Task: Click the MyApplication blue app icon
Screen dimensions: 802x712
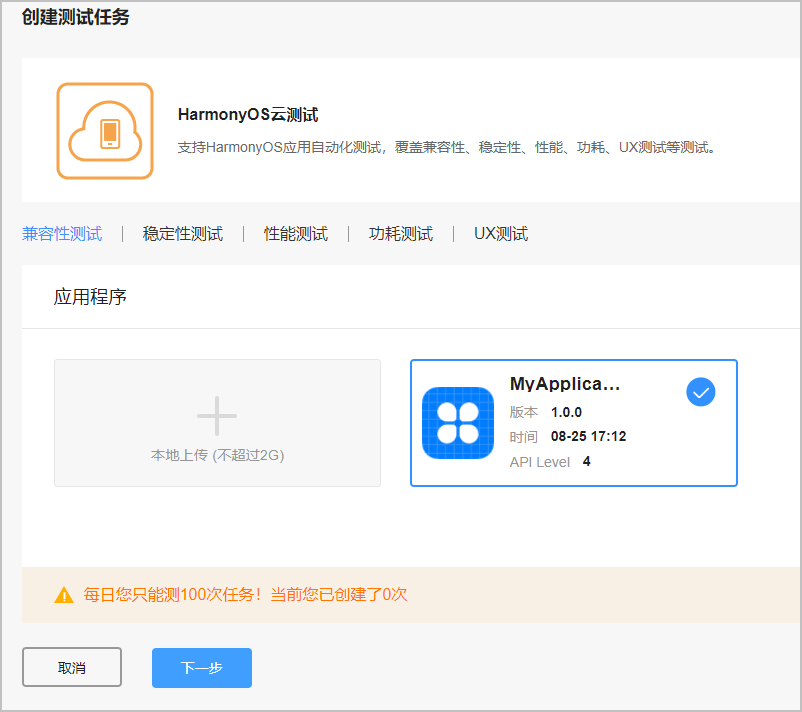Action: pyautogui.click(x=458, y=423)
